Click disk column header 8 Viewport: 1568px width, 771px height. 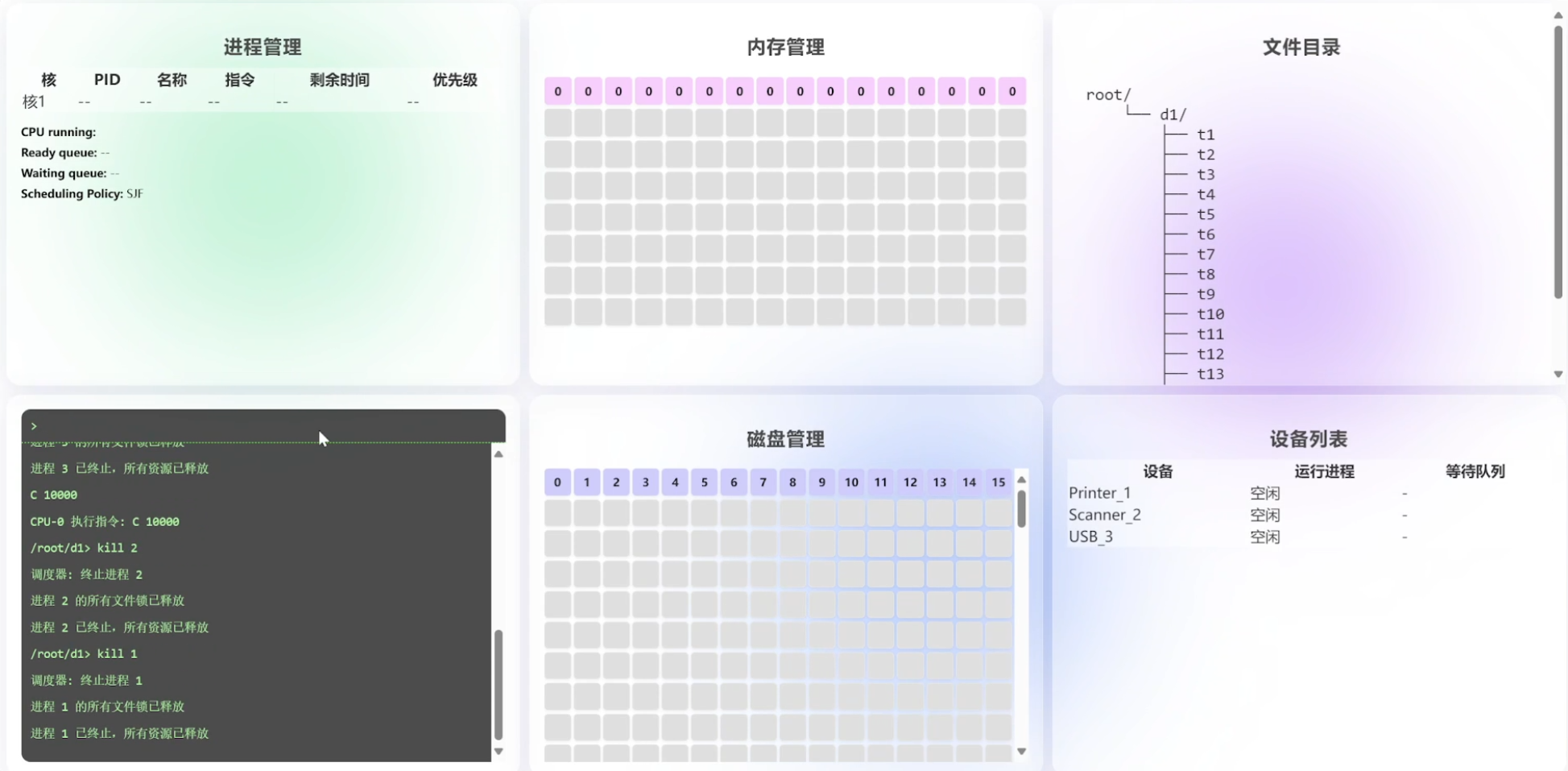point(792,482)
